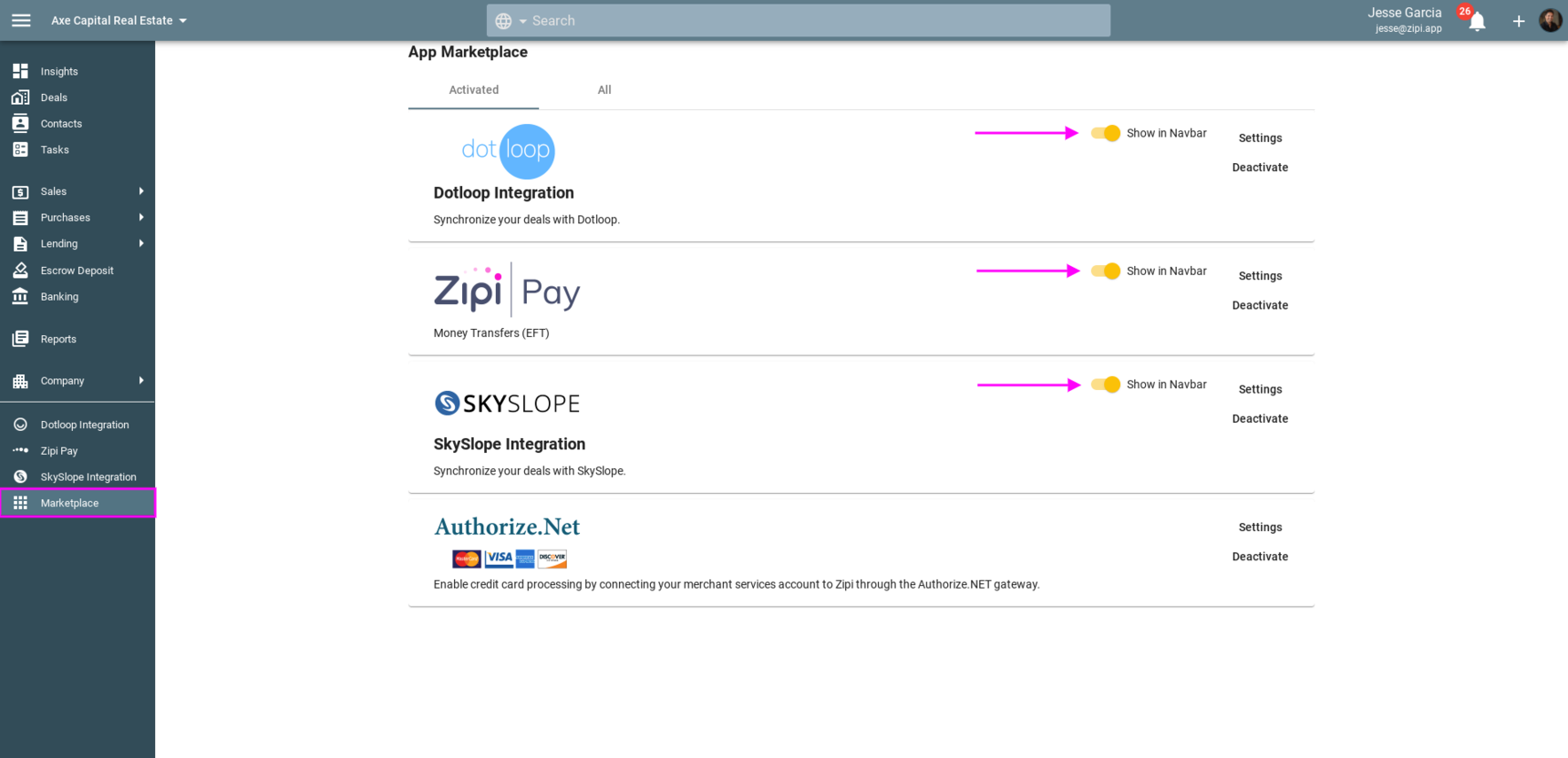Expand the Company submenu arrow

pyautogui.click(x=141, y=381)
